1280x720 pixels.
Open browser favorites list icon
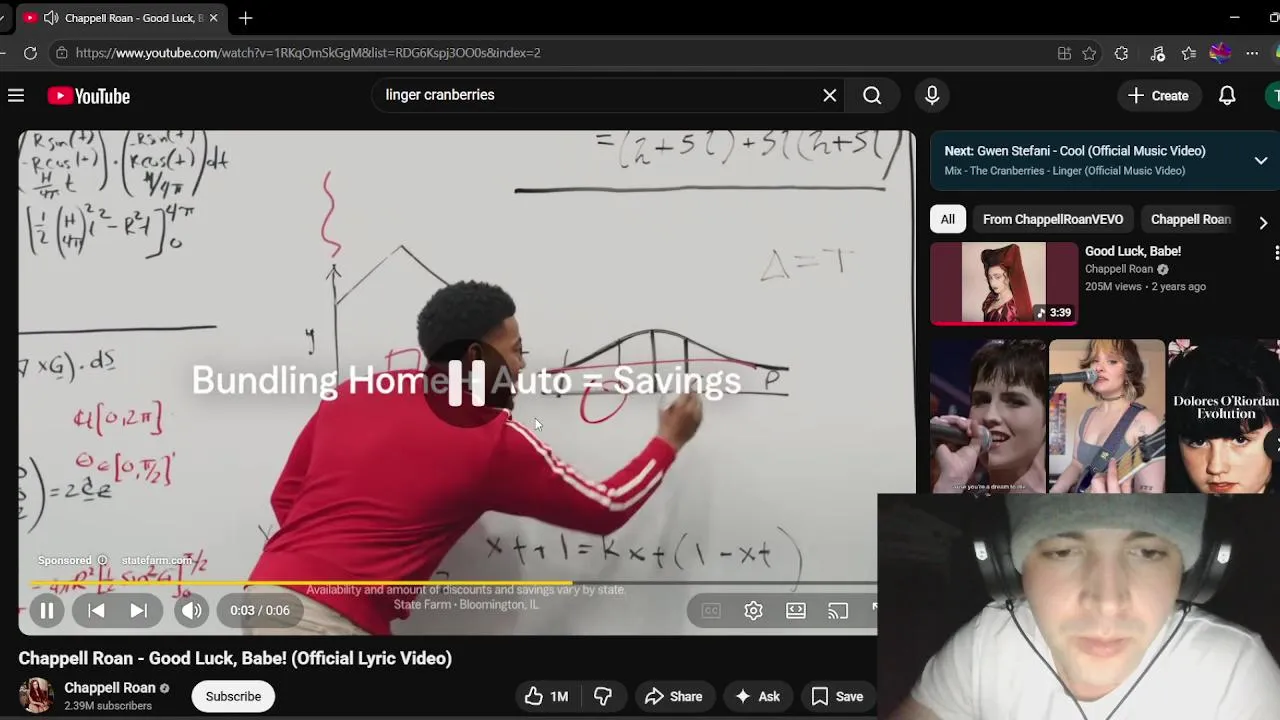(1189, 53)
